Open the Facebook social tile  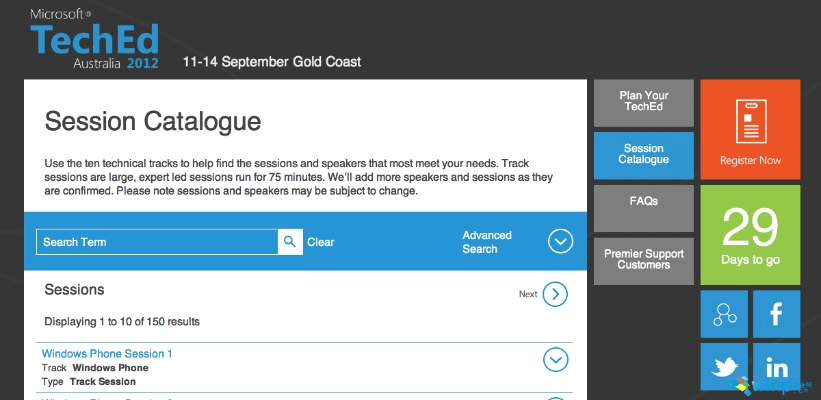tap(776, 314)
